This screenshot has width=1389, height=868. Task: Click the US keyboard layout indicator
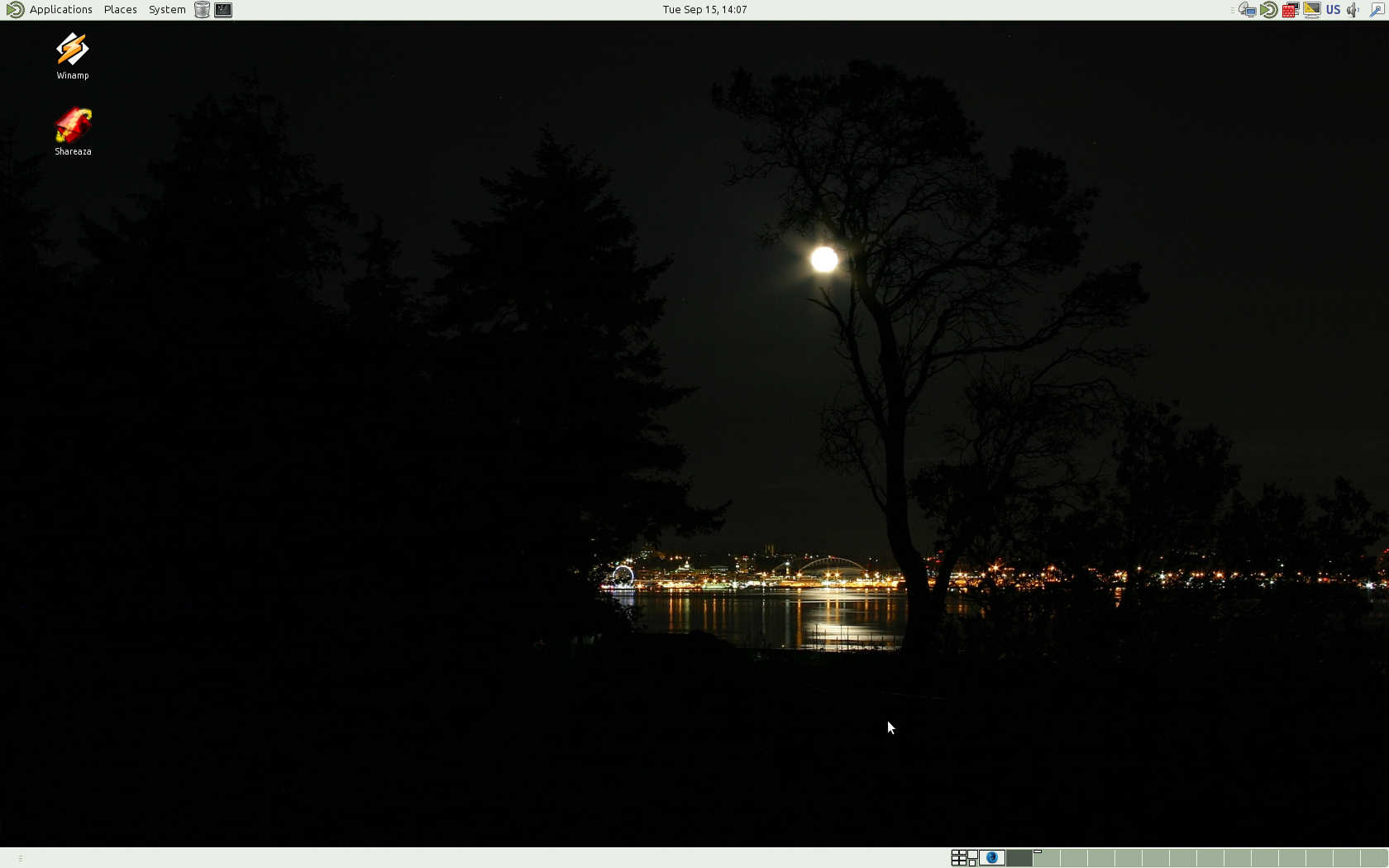coord(1333,10)
